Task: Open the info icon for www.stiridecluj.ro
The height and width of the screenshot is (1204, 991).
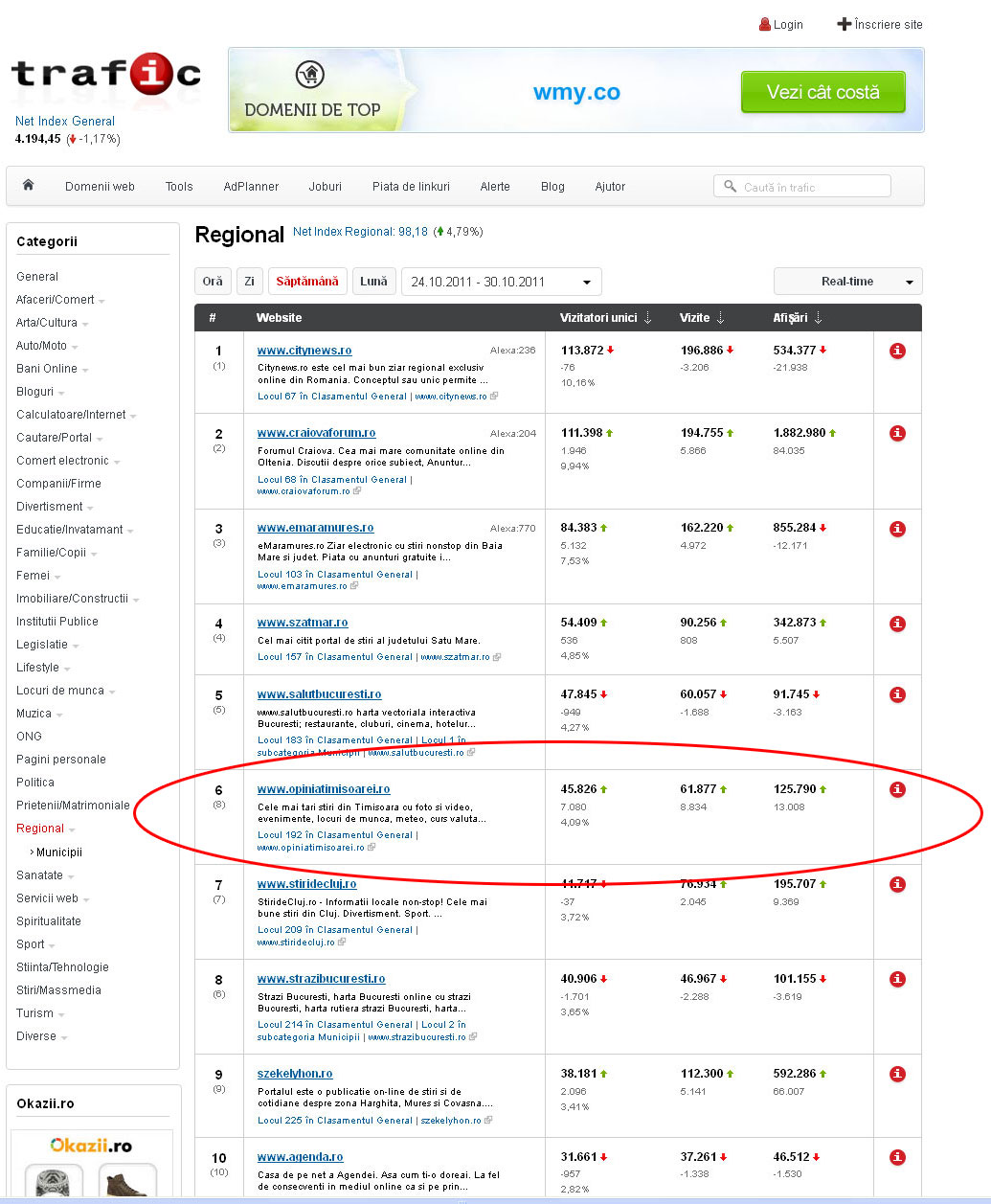Action: tap(897, 884)
